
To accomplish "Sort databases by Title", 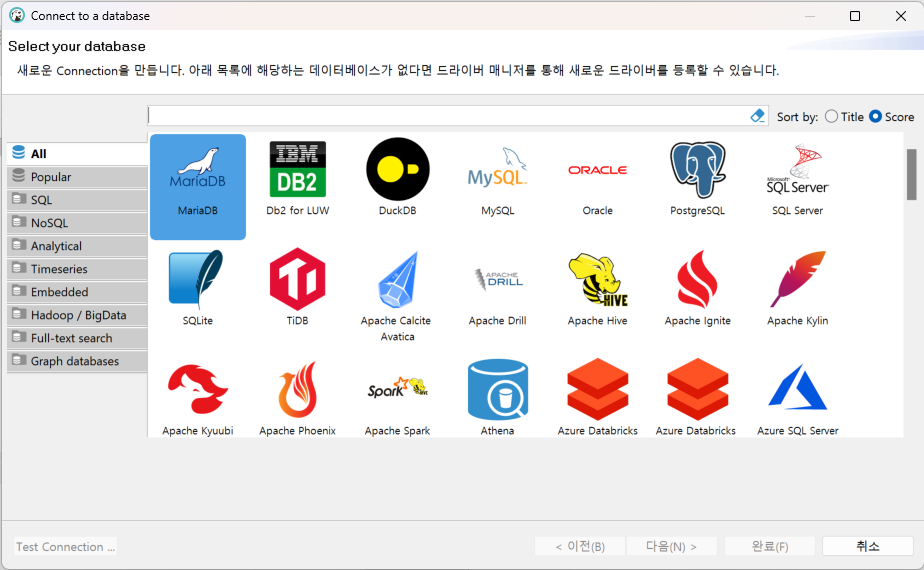I will [844, 117].
